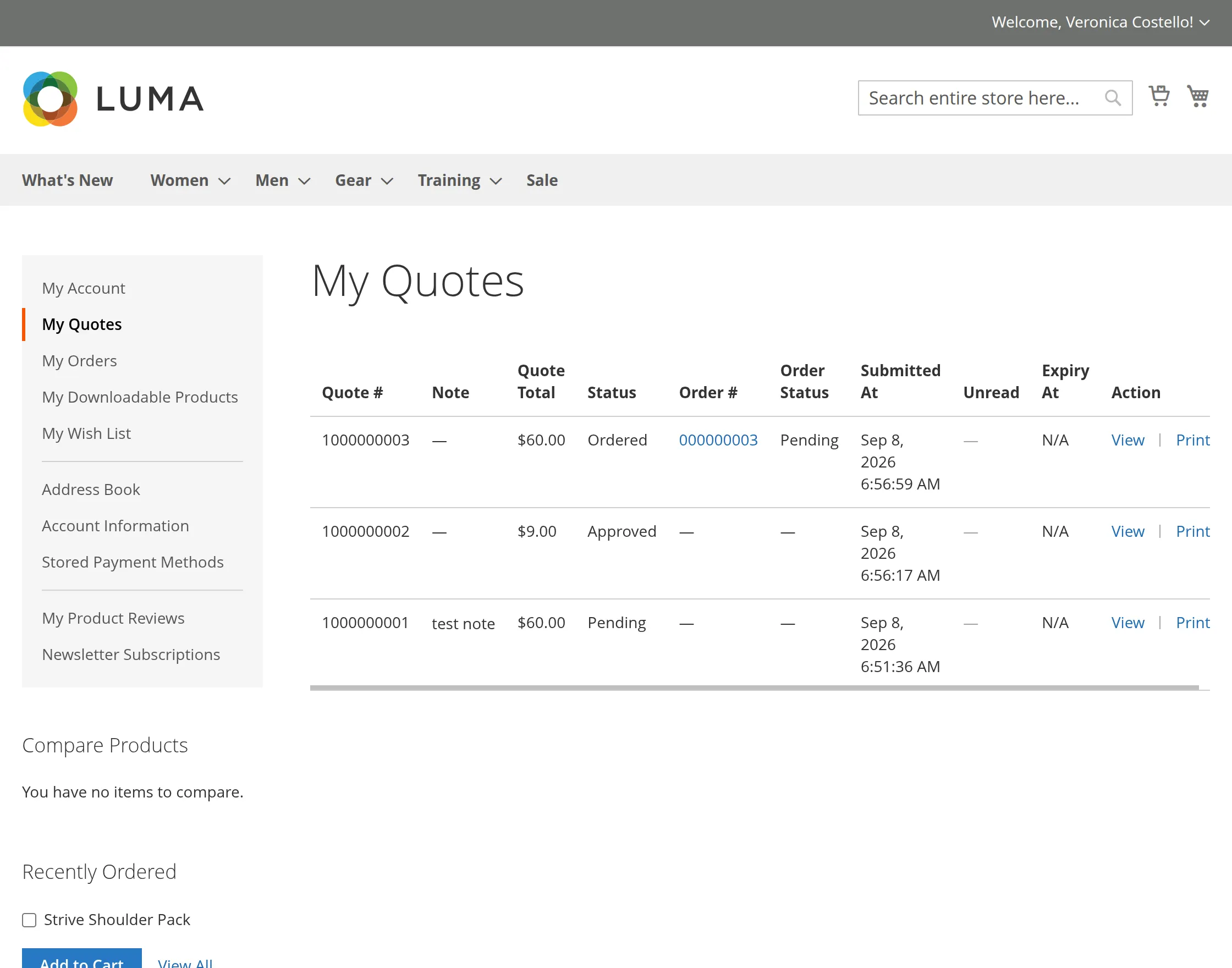The image size is (1232, 968).
Task: Expand the Training menu chevron
Action: (496, 181)
